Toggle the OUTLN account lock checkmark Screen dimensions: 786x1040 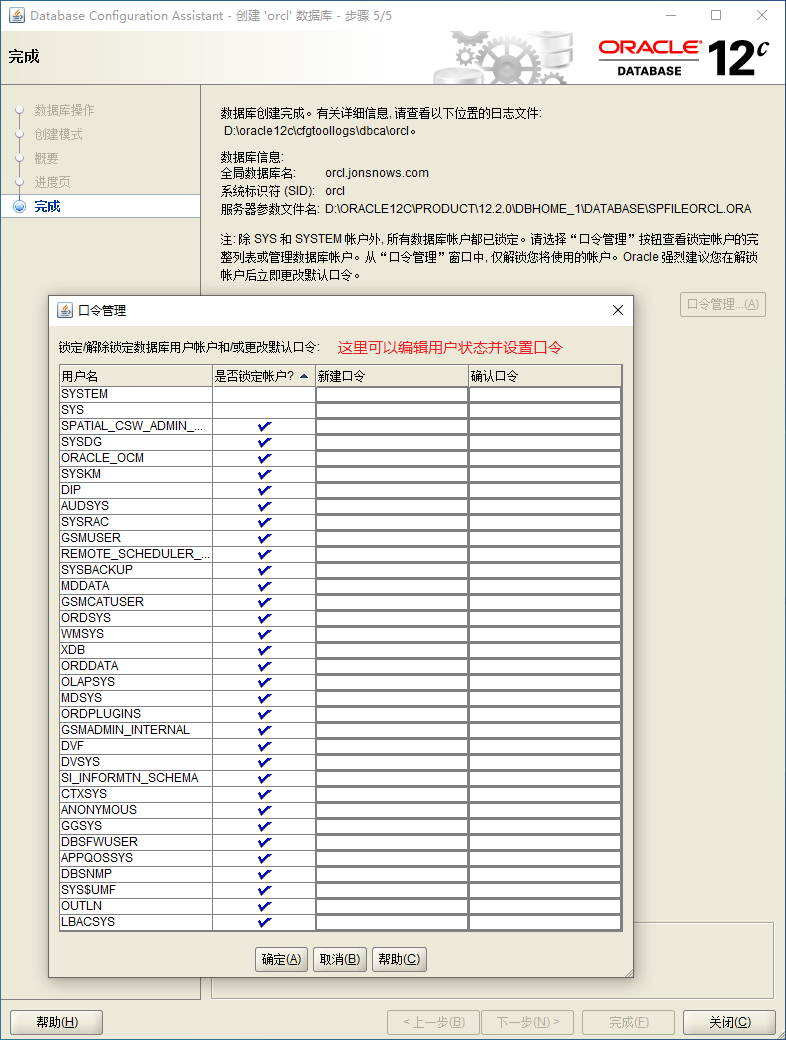pyautogui.click(x=264, y=906)
